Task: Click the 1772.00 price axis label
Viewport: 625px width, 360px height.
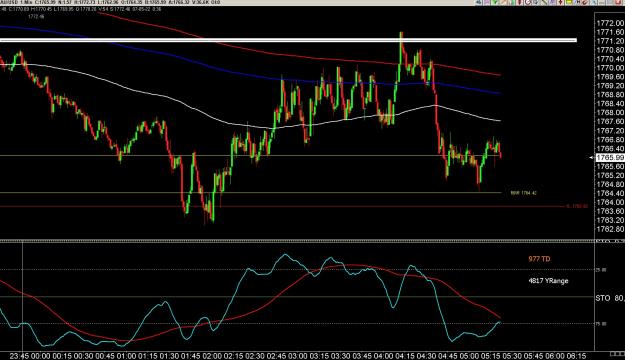Action: click(x=609, y=24)
